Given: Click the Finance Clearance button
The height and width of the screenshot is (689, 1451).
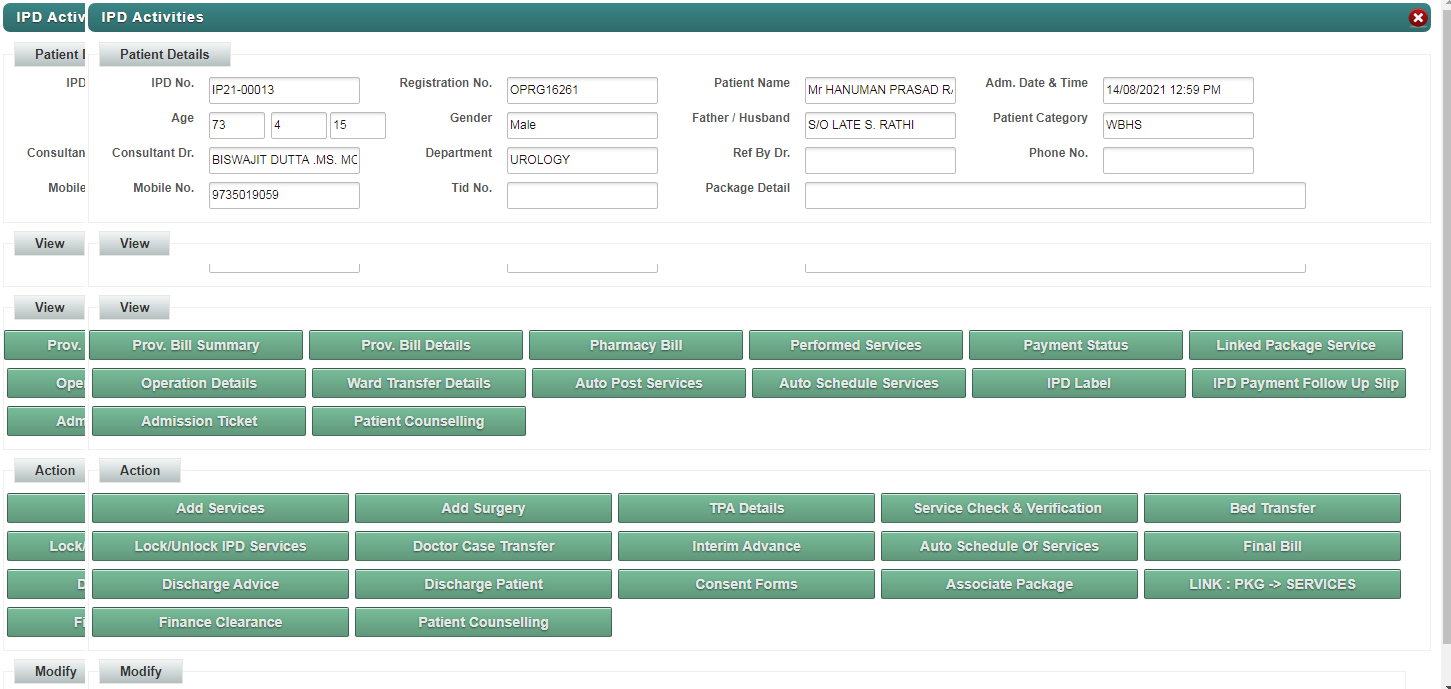Looking at the screenshot, I should 220,622.
